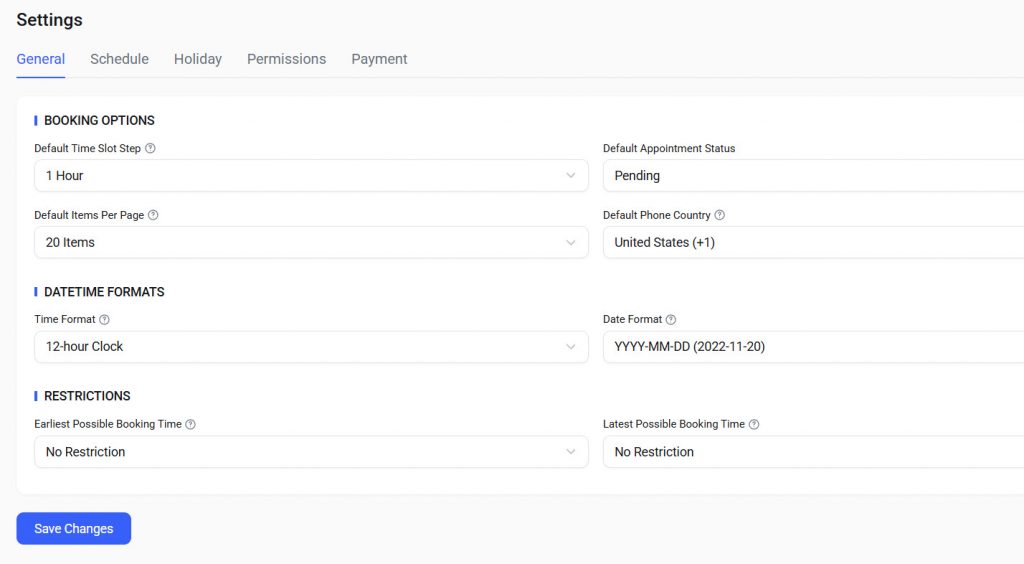This screenshot has height=564, width=1024.
Task: Click help icon beside Earliest Possible Booking Time
Action: point(191,425)
